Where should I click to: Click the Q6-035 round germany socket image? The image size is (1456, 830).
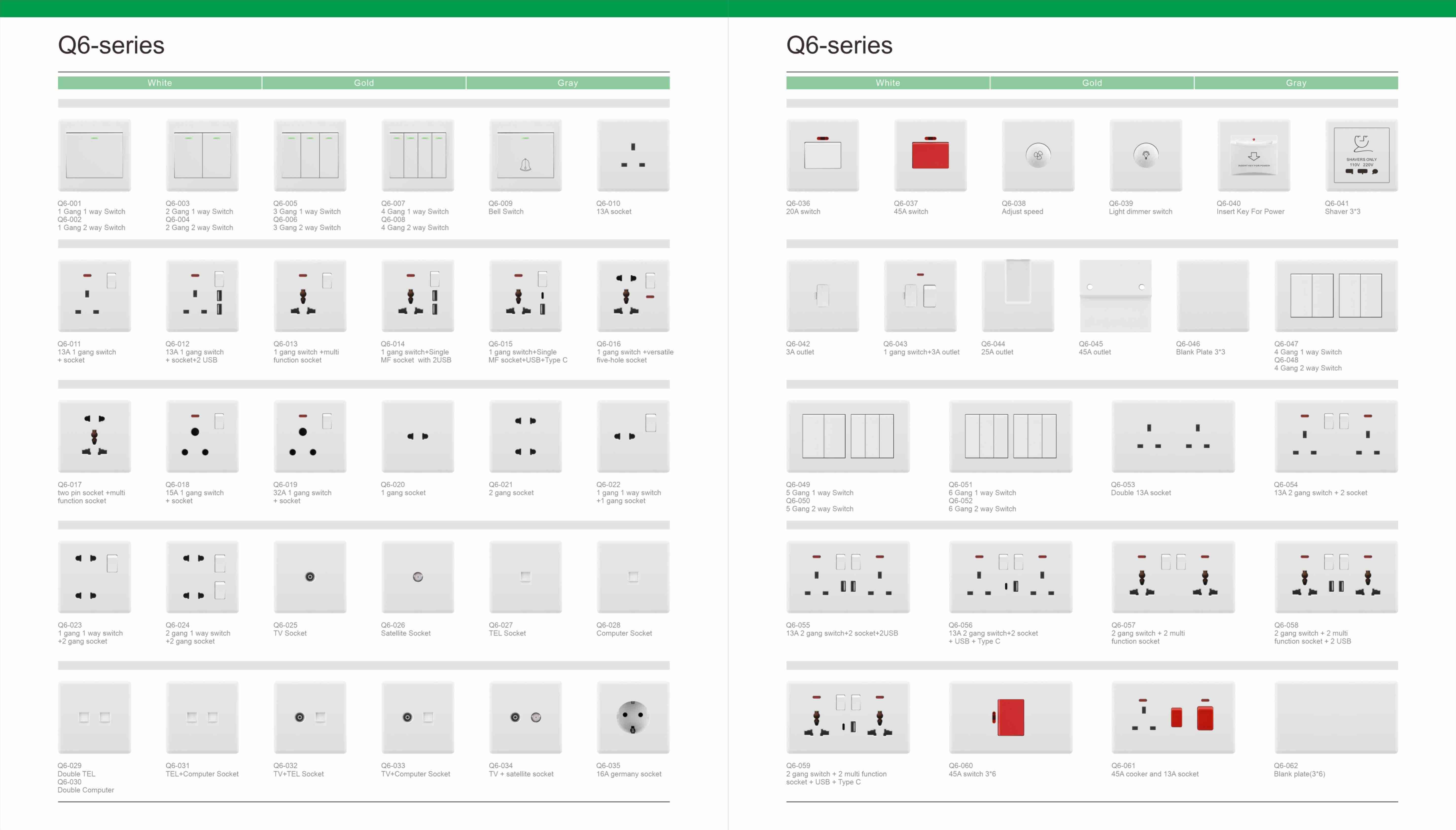[x=633, y=718]
